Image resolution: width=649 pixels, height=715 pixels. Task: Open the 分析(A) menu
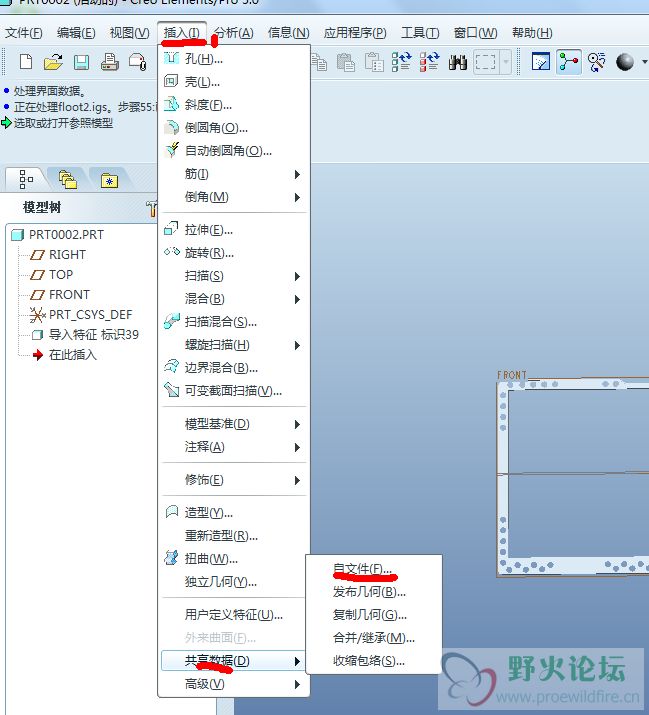[x=234, y=33]
